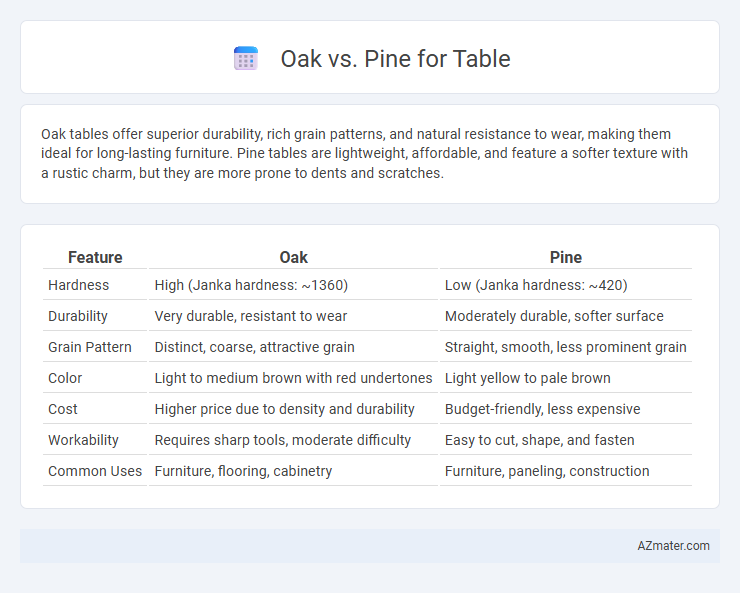
Task: Click 'Distinct, coarse, attractive grain' cell
Action: tap(254, 347)
